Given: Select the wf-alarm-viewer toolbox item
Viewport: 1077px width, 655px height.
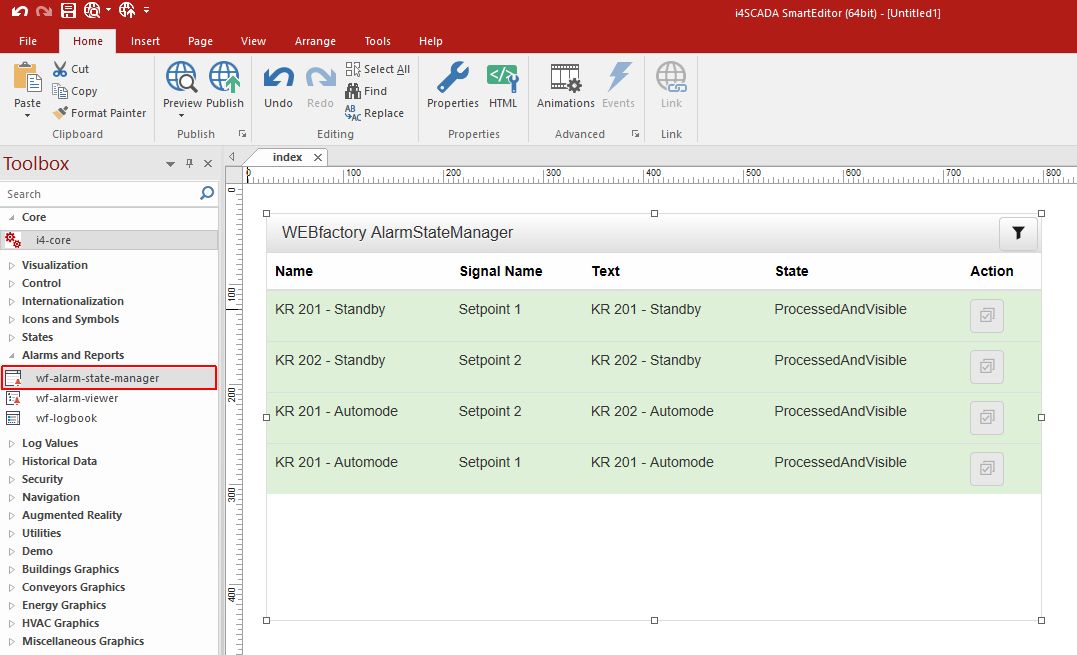Looking at the screenshot, I should pyautogui.click(x=109, y=398).
